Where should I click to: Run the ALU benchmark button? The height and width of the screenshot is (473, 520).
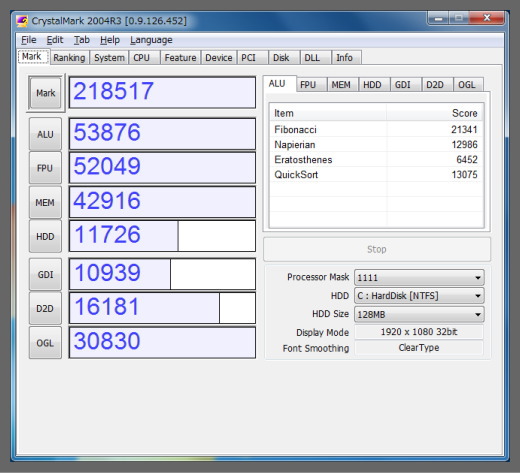[x=45, y=134]
